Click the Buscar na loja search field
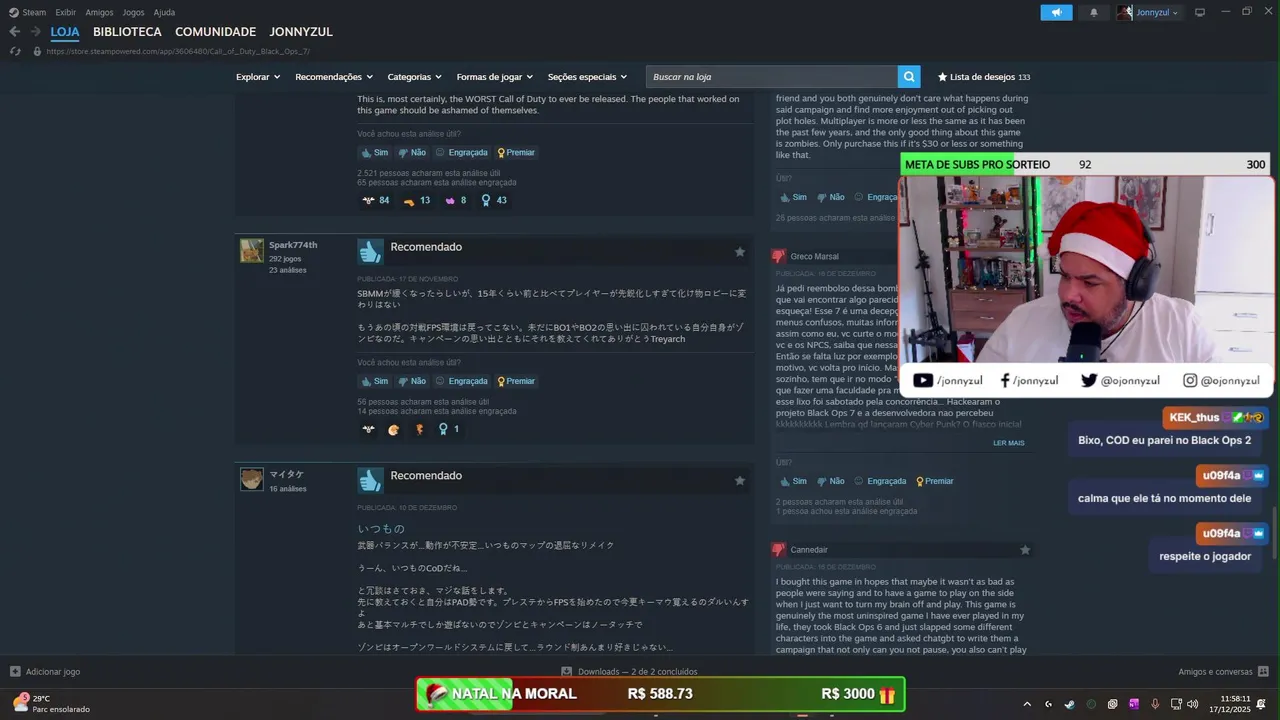This screenshot has height=720, width=1280. pos(772,77)
